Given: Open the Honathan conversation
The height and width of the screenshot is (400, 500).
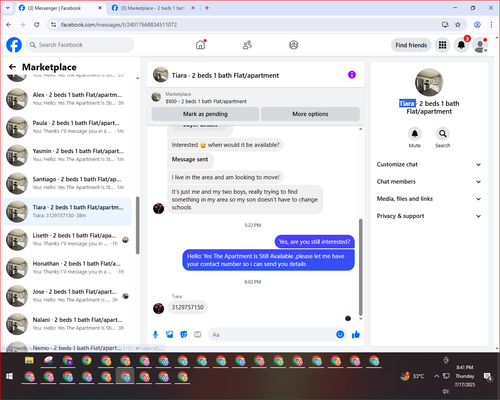Looking at the screenshot, I should (68, 267).
